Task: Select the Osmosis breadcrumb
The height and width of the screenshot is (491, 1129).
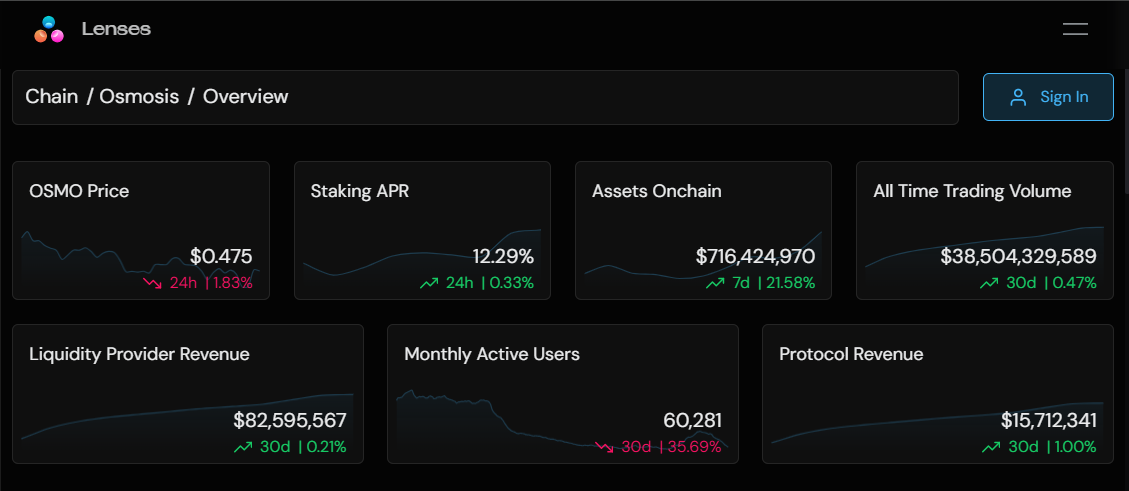Action: point(139,97)
